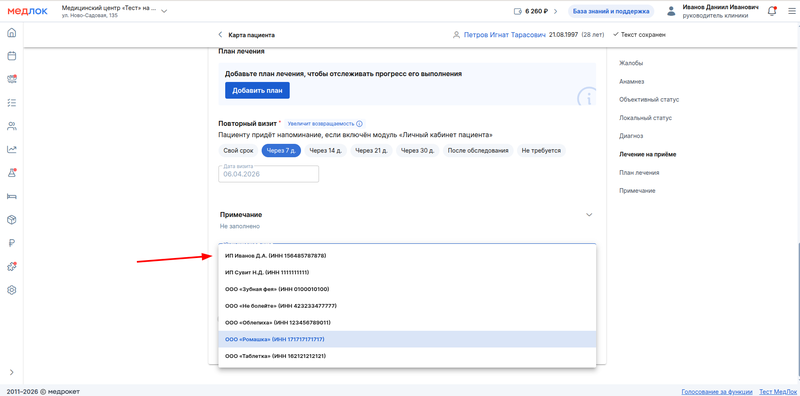Select Через 14 д. visit option
800x396 pixels.
coord(327,151)
